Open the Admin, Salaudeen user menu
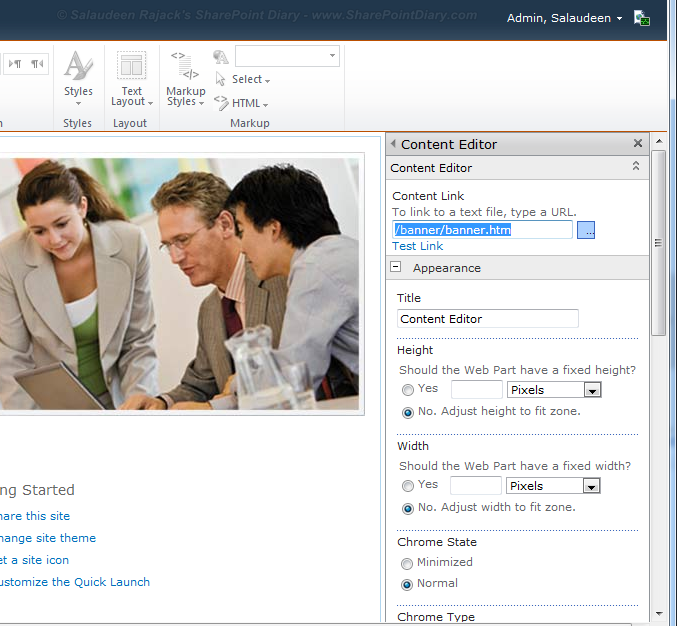The image size is (677, 626). coord(564,18)
